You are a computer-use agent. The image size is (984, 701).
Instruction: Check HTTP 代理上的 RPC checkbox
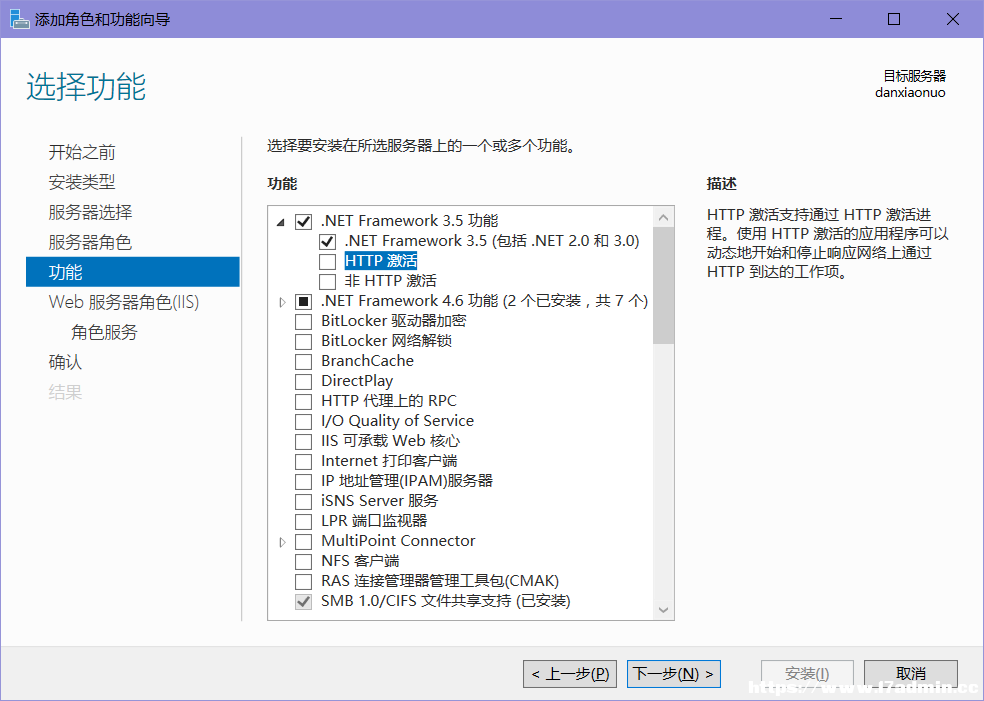304,402
